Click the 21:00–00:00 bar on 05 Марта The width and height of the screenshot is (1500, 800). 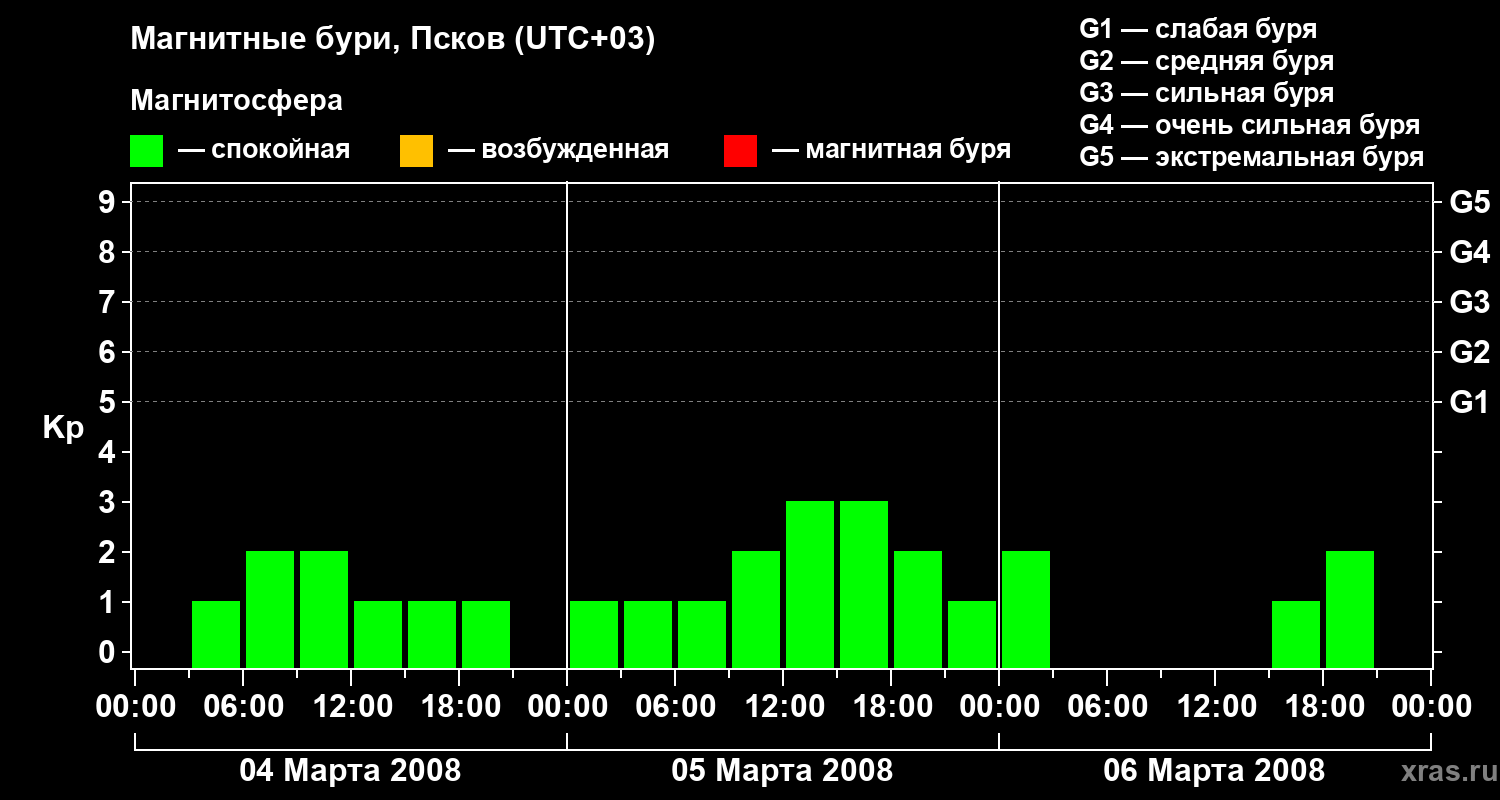[972, 634]
